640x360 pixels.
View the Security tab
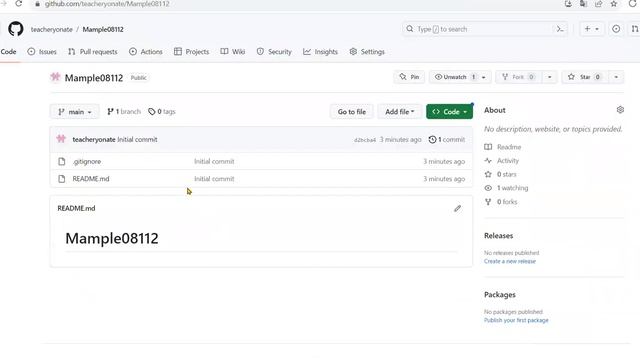[274, 52]
